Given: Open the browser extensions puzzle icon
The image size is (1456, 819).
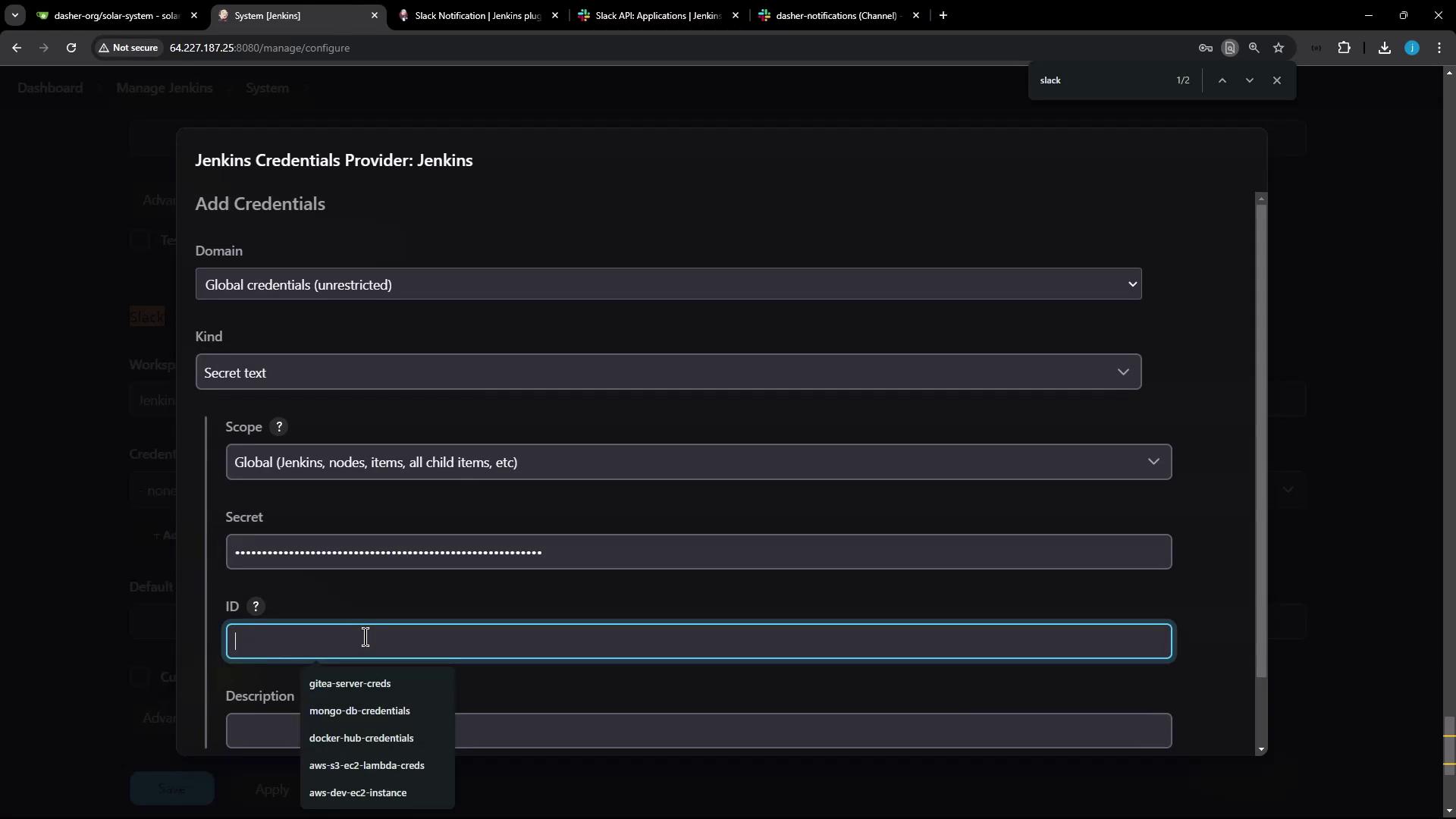Looking at the screenshot, I should click(x=1344, y=48).
